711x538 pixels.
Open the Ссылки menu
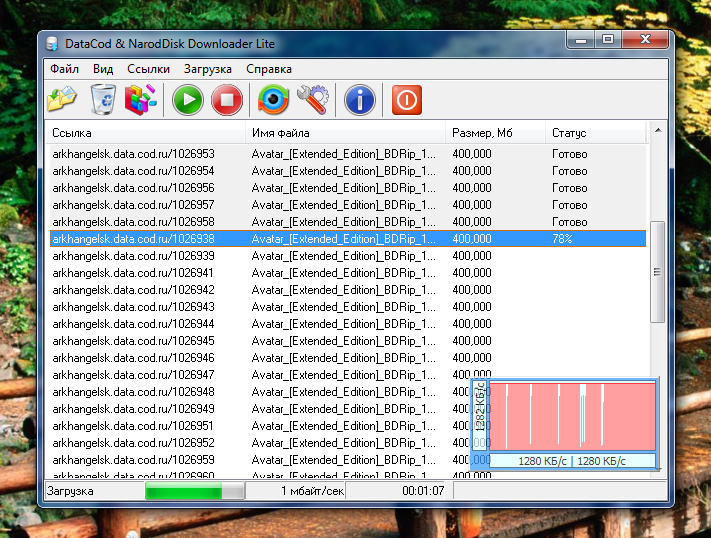[148, 69]
